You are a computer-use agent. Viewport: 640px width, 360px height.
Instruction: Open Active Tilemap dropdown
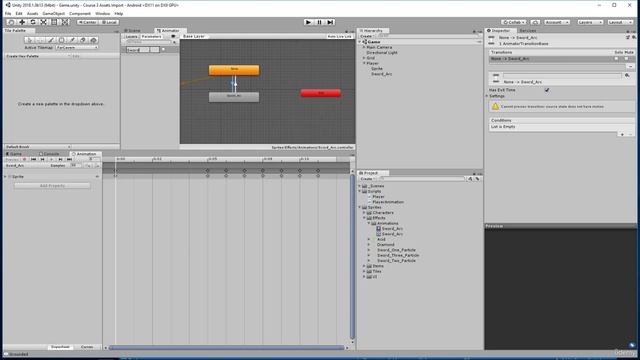(77, 47)
